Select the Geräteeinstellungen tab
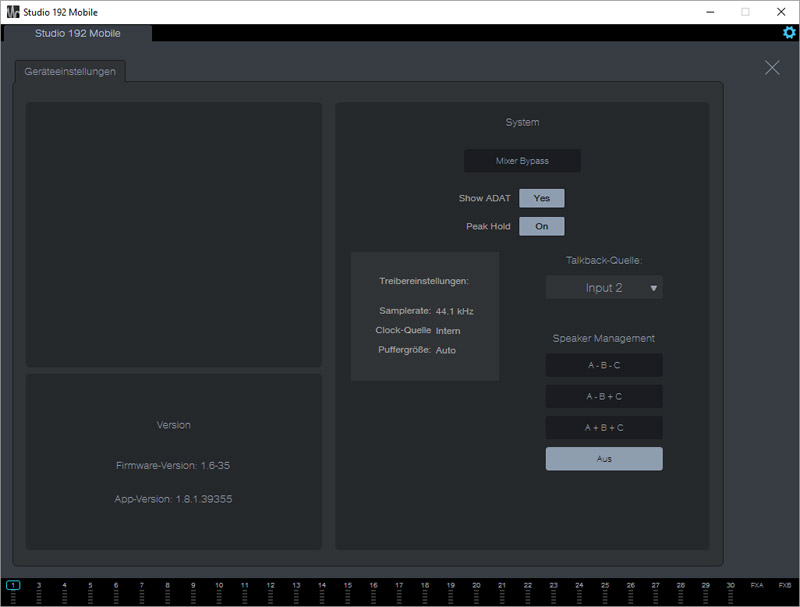The height and width of the screenshot is (607, 800). point(70,72)
